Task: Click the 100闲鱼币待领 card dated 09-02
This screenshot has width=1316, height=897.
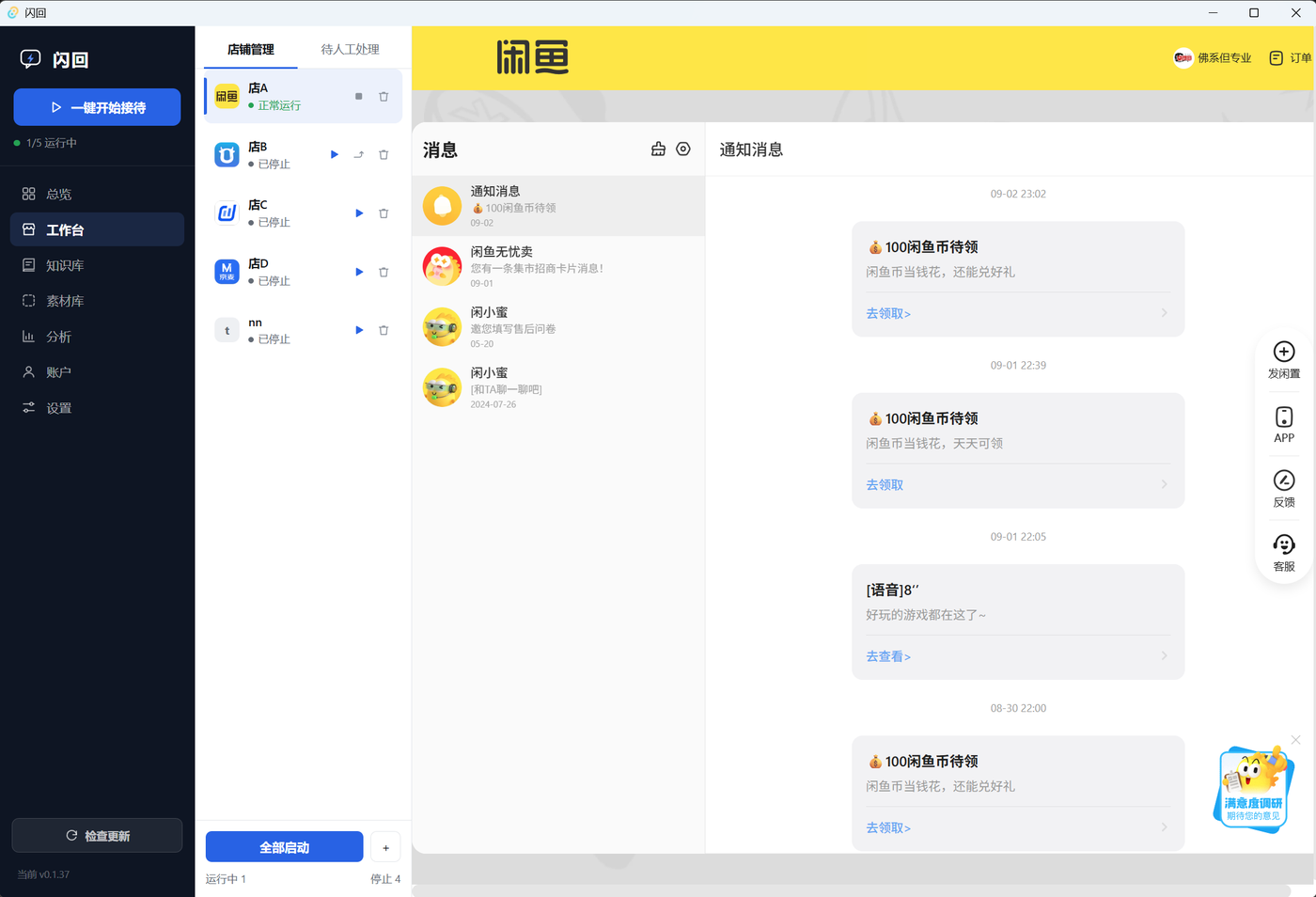Action: pos(1018,279)
